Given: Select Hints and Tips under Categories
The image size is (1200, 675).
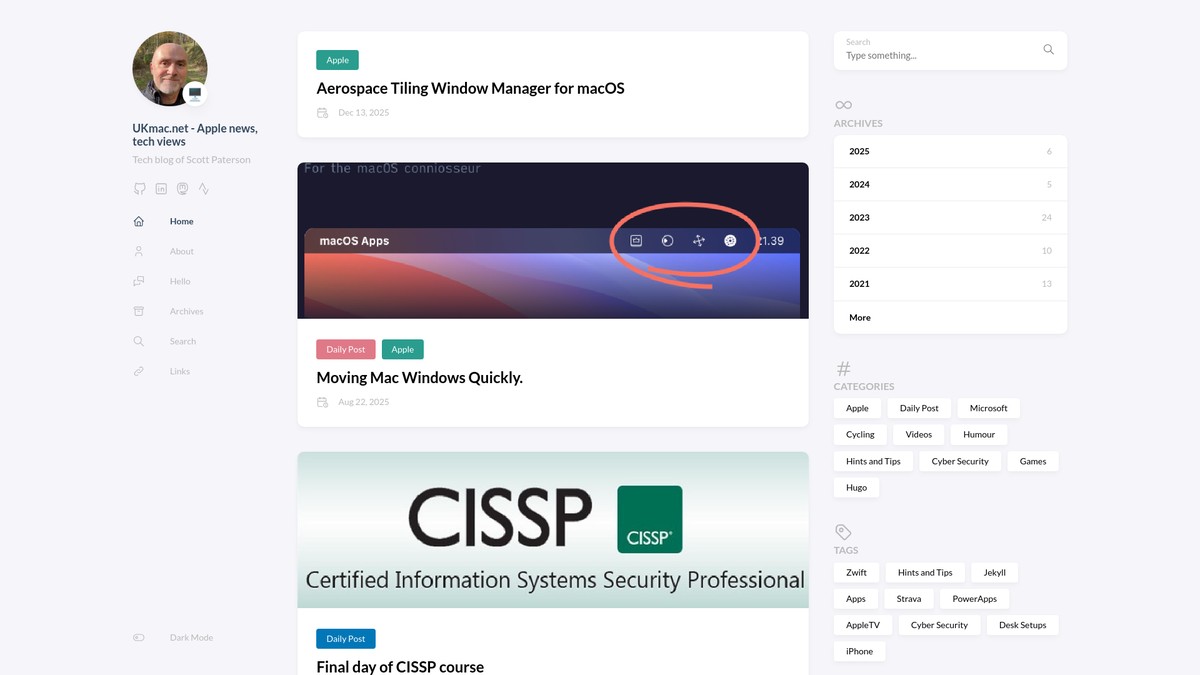Looking at the screenshot, I should coord(873,461).
